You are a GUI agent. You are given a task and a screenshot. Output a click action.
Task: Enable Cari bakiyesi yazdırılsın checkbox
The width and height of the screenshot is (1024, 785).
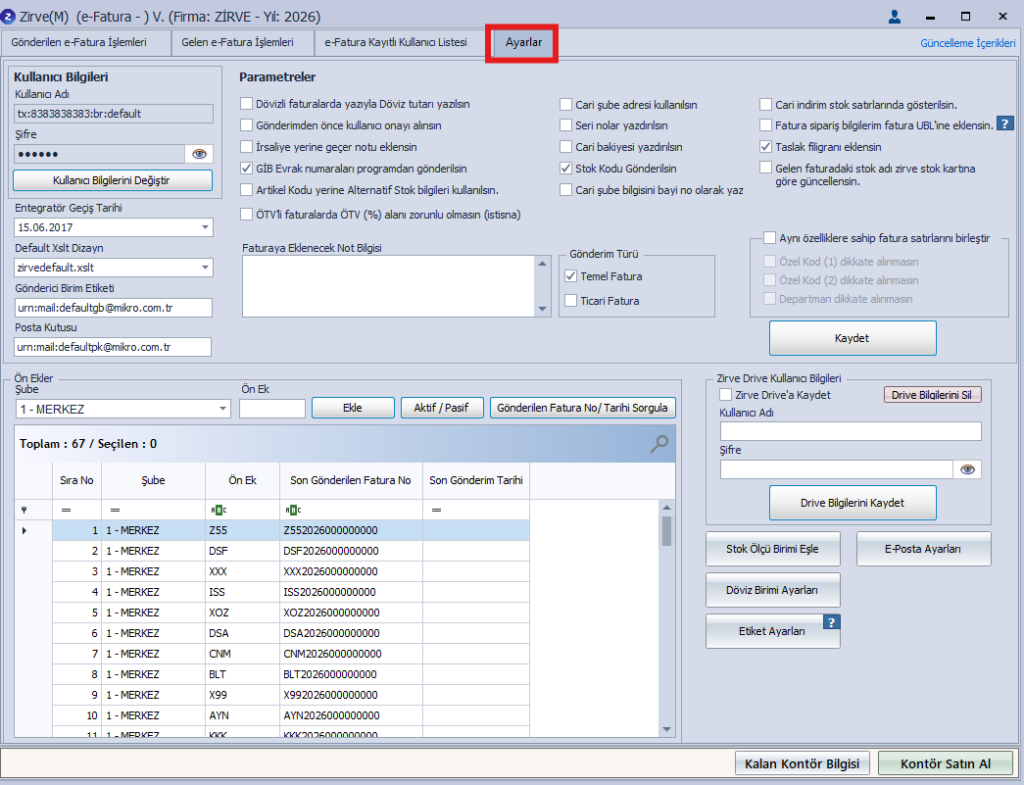pos(566,146)
